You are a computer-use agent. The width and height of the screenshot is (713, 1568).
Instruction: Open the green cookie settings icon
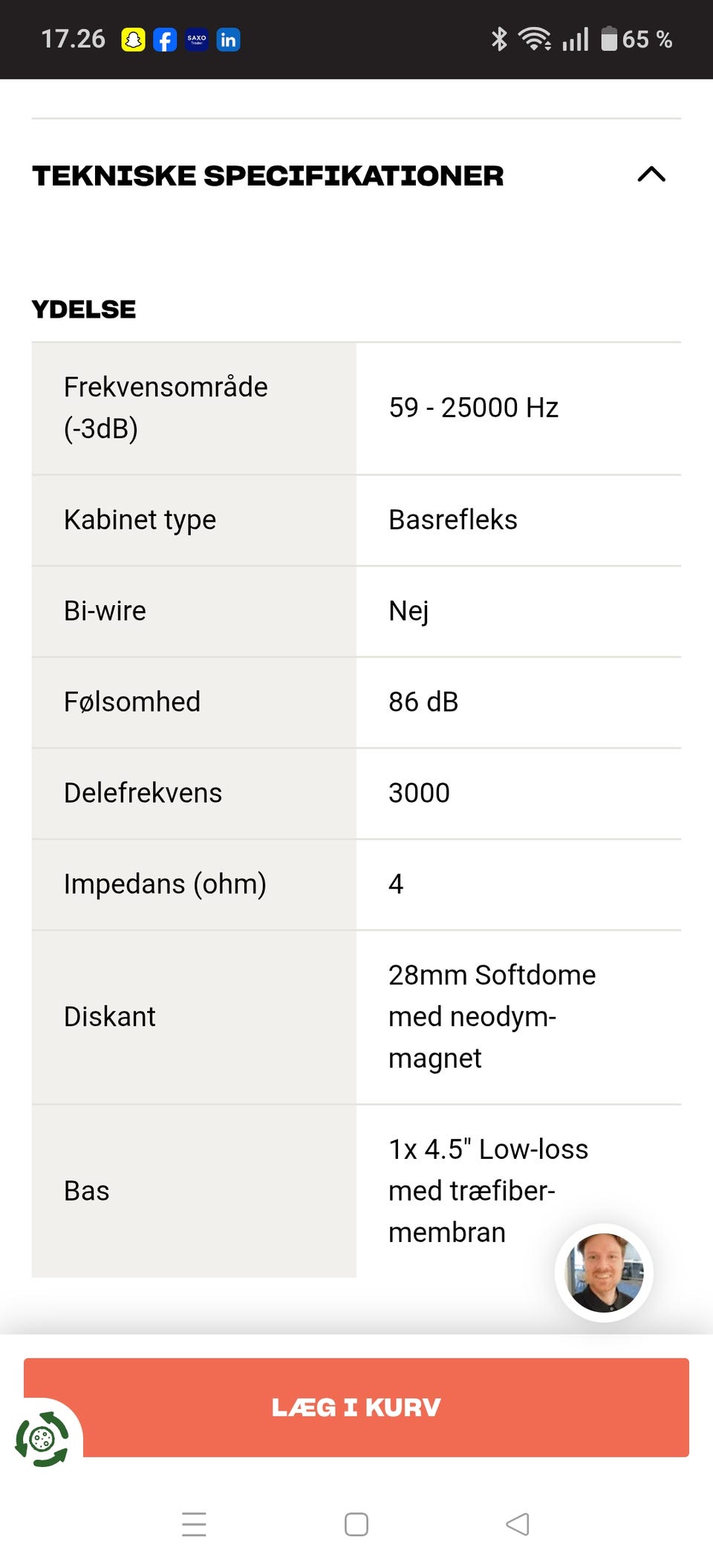42,1439
